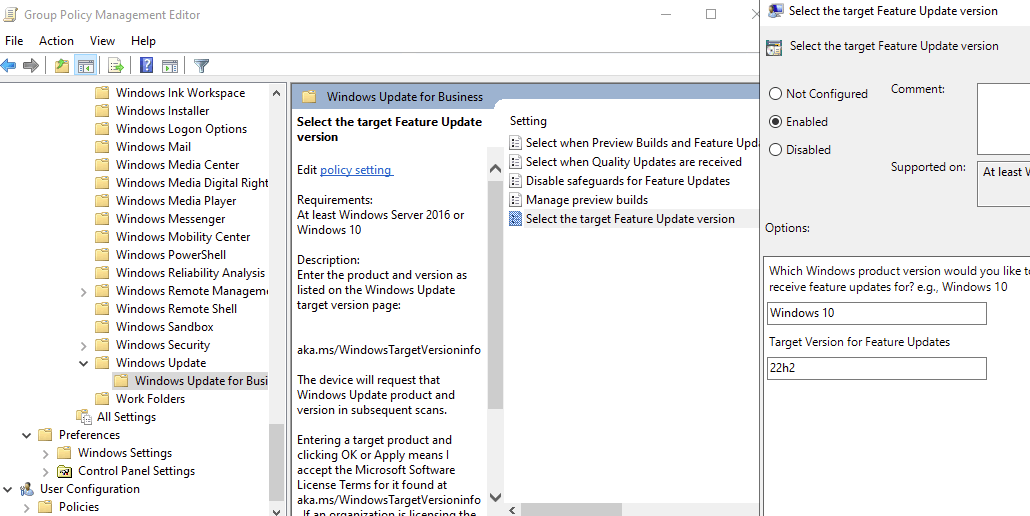This screenshot has height=516, width=1030.
Task: Click policy icon beside 'Manage preview builds'
Action: 516,200
